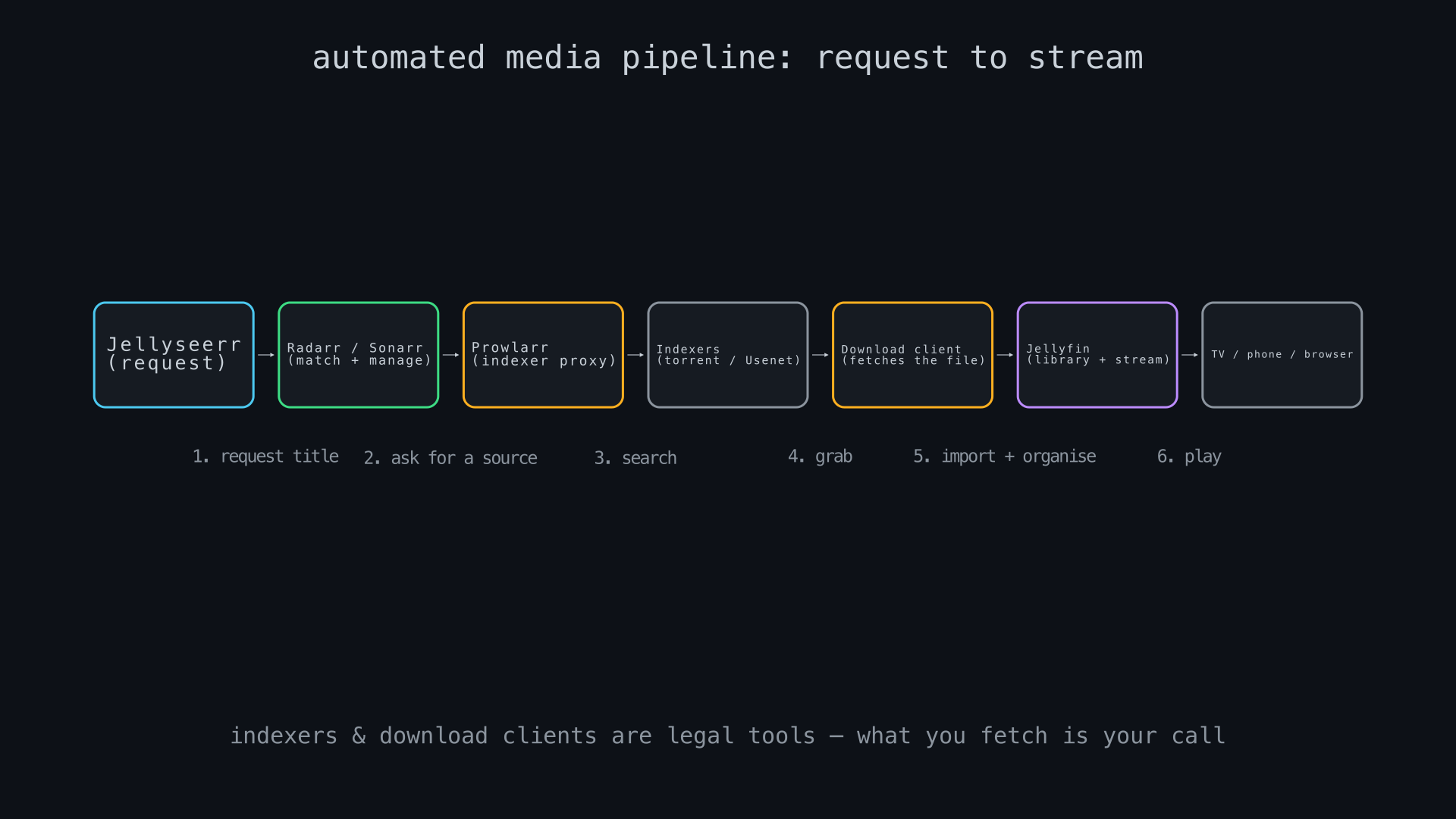
Task: Select the '3. search' step label
Action: tap(635, 458)
